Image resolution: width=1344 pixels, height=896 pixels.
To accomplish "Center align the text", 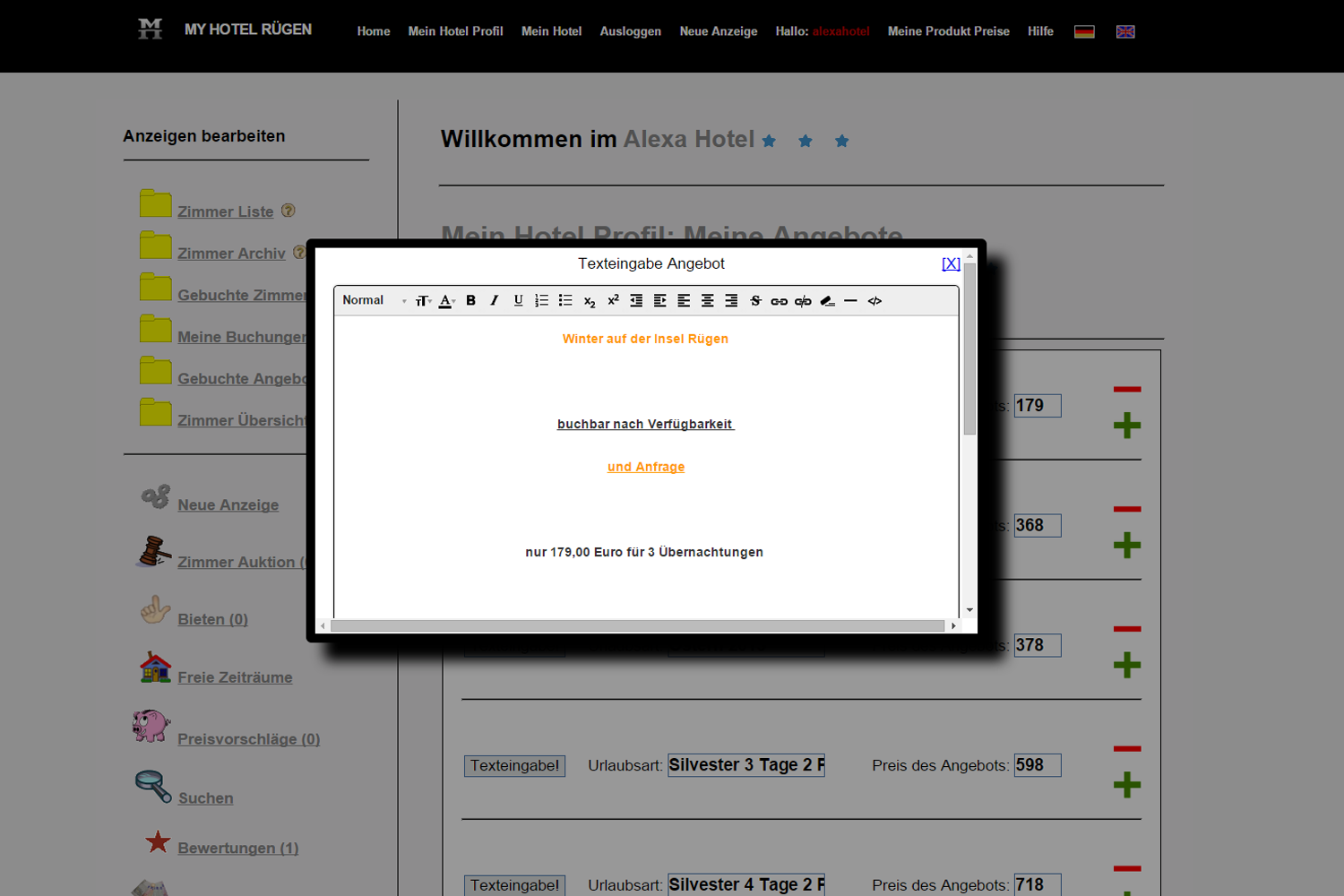I will [x=708, y=301].
